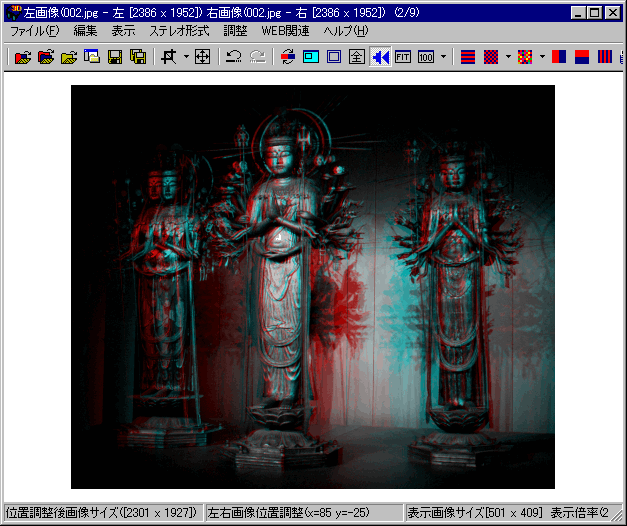Open the ヘルプ(H) menu
The image size is (627, 526).
coord(345,31)
